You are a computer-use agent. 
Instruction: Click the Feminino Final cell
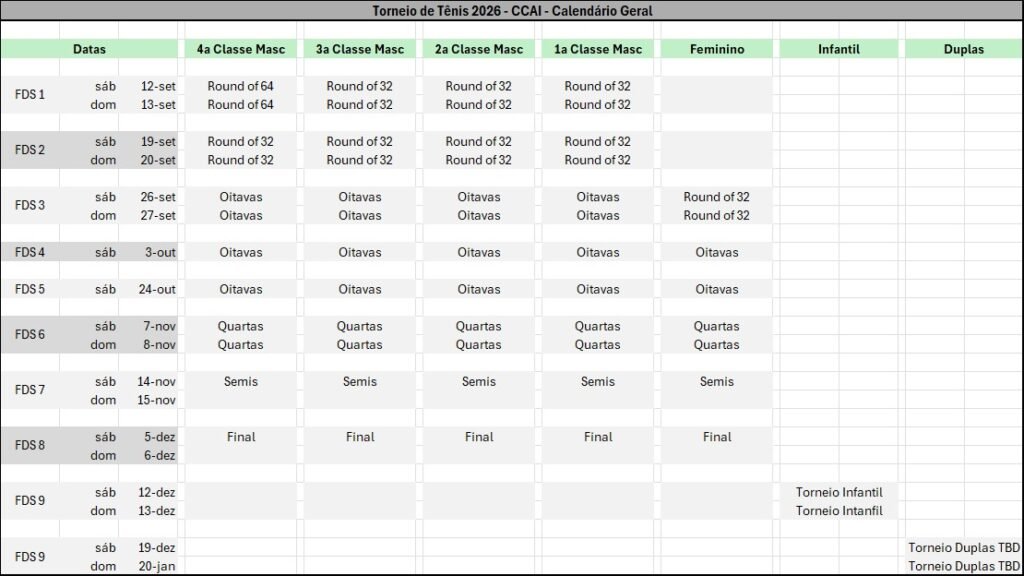pyautogui.click(x=716, y=437)
